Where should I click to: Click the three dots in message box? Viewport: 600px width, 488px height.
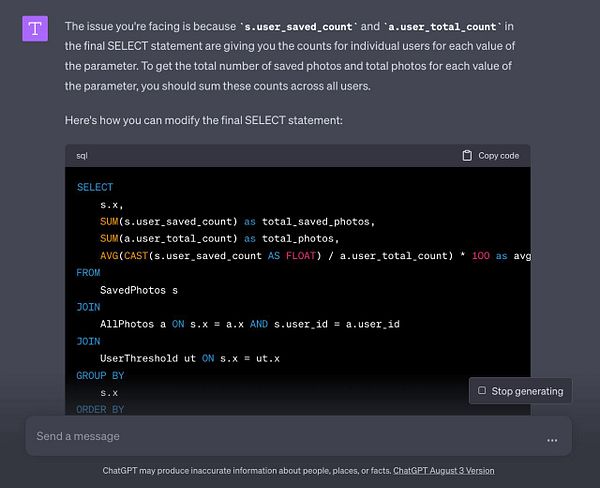click(x=552, y=440)
